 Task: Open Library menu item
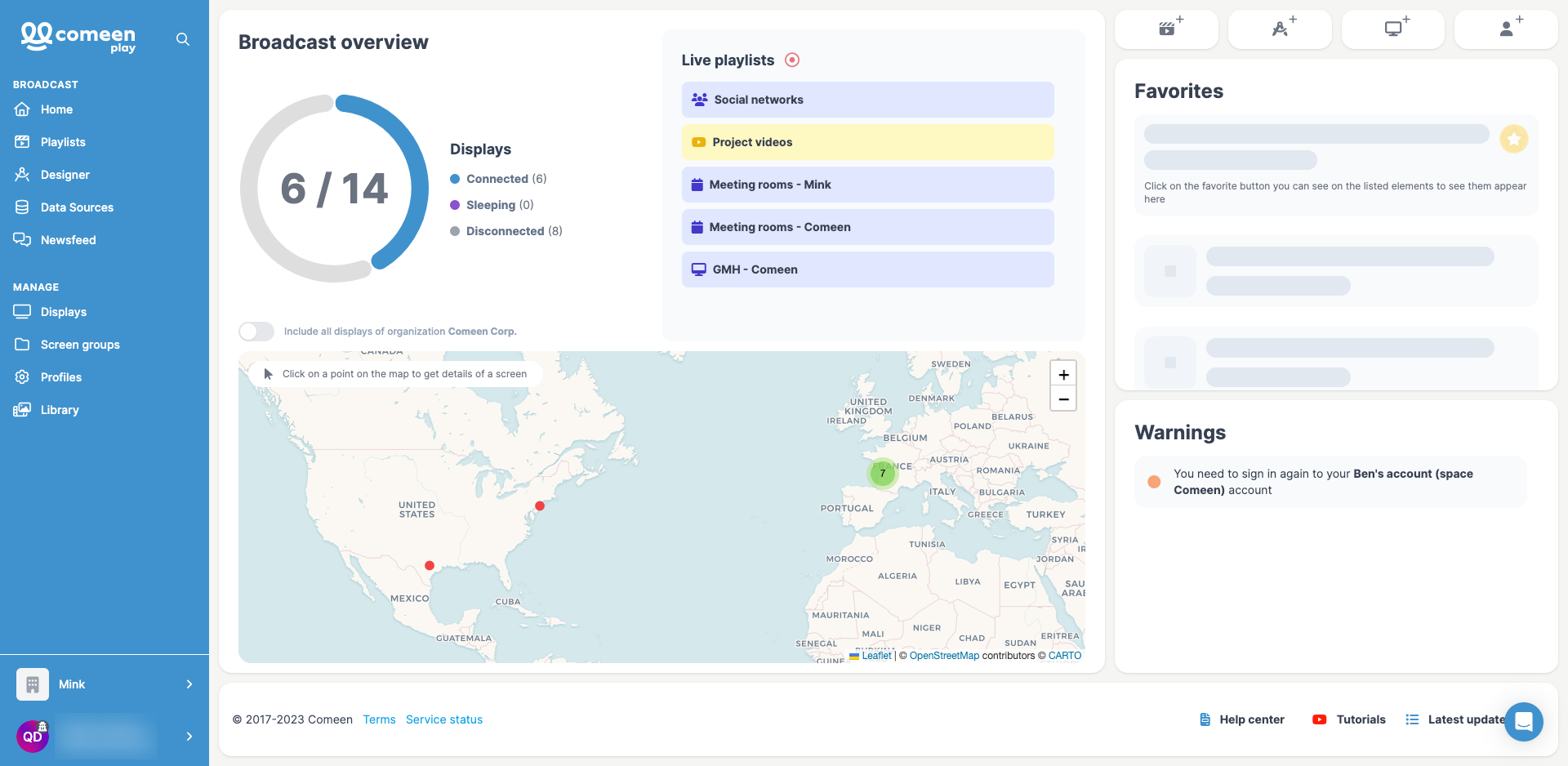60,410
